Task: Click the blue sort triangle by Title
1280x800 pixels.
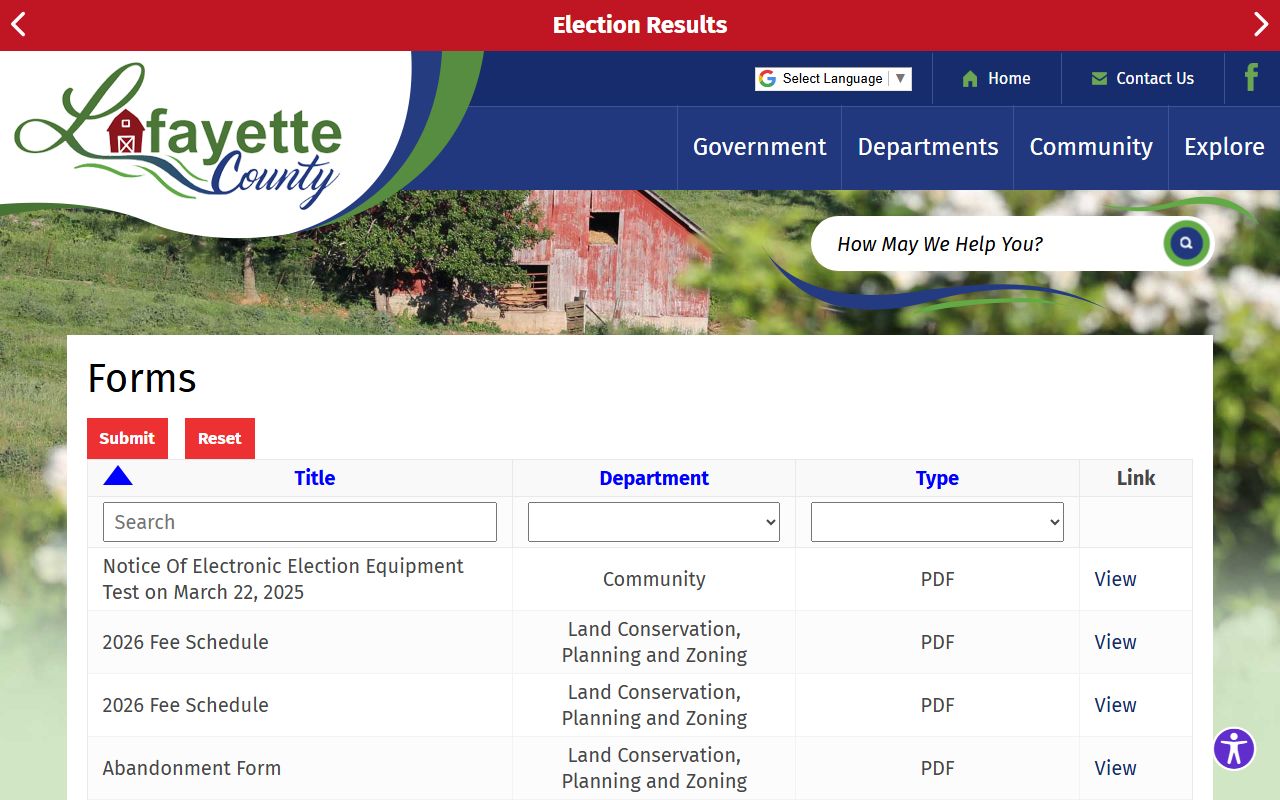Action: click(118, 476)
